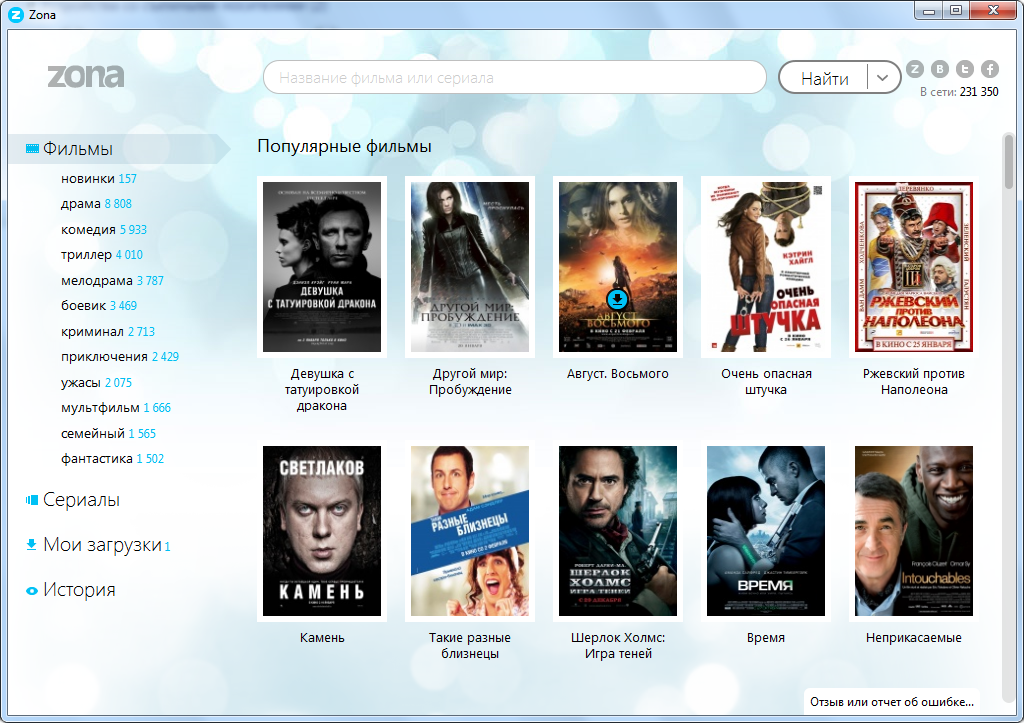The image size is (1024, 723).
Task: Open the Twitter social icon
Action: (x=965, y=69)
